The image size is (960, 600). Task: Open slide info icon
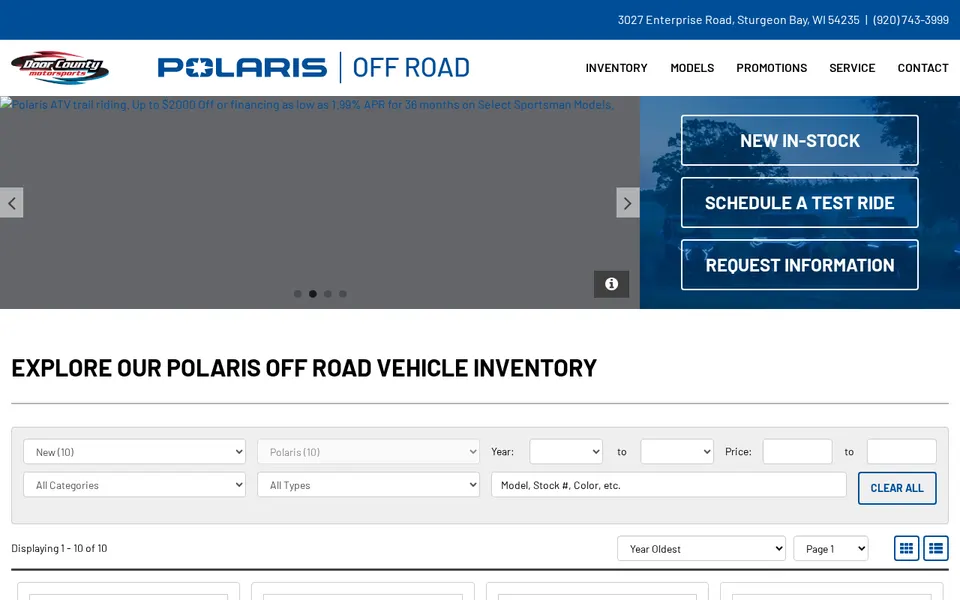click(611, 284)
